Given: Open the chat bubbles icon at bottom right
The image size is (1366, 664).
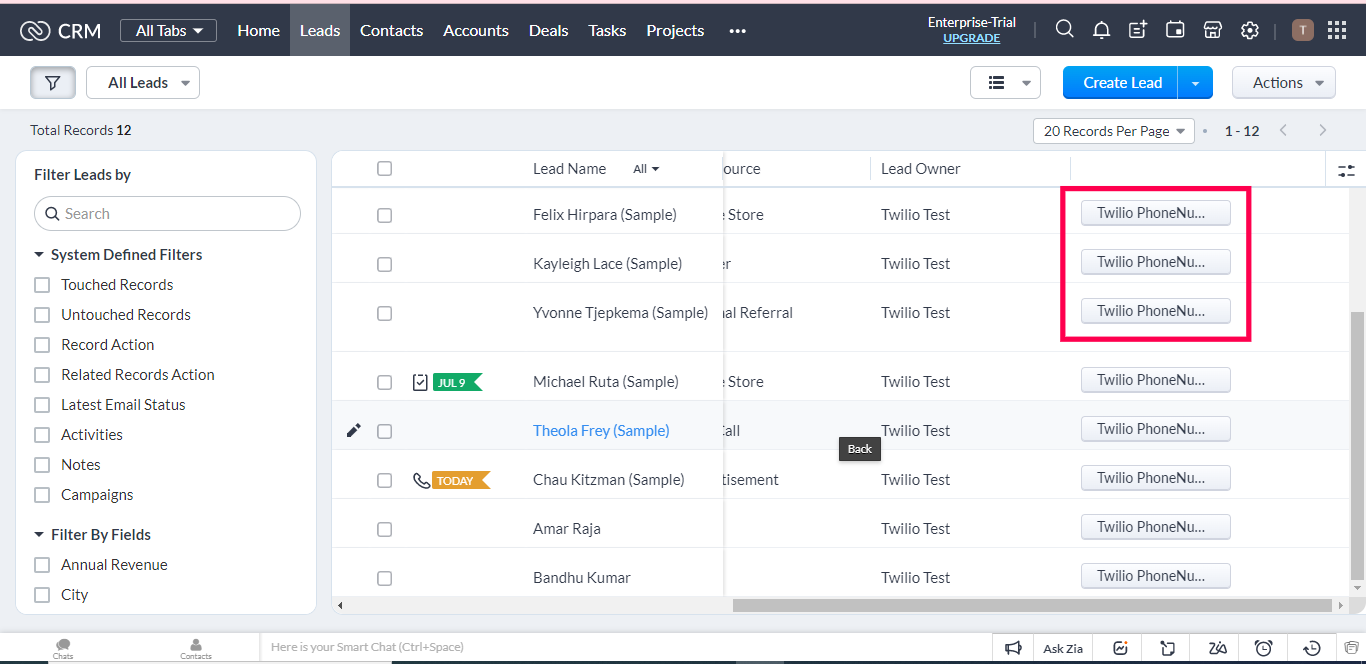Looking at the screenshot, I should coord(1353,647).
